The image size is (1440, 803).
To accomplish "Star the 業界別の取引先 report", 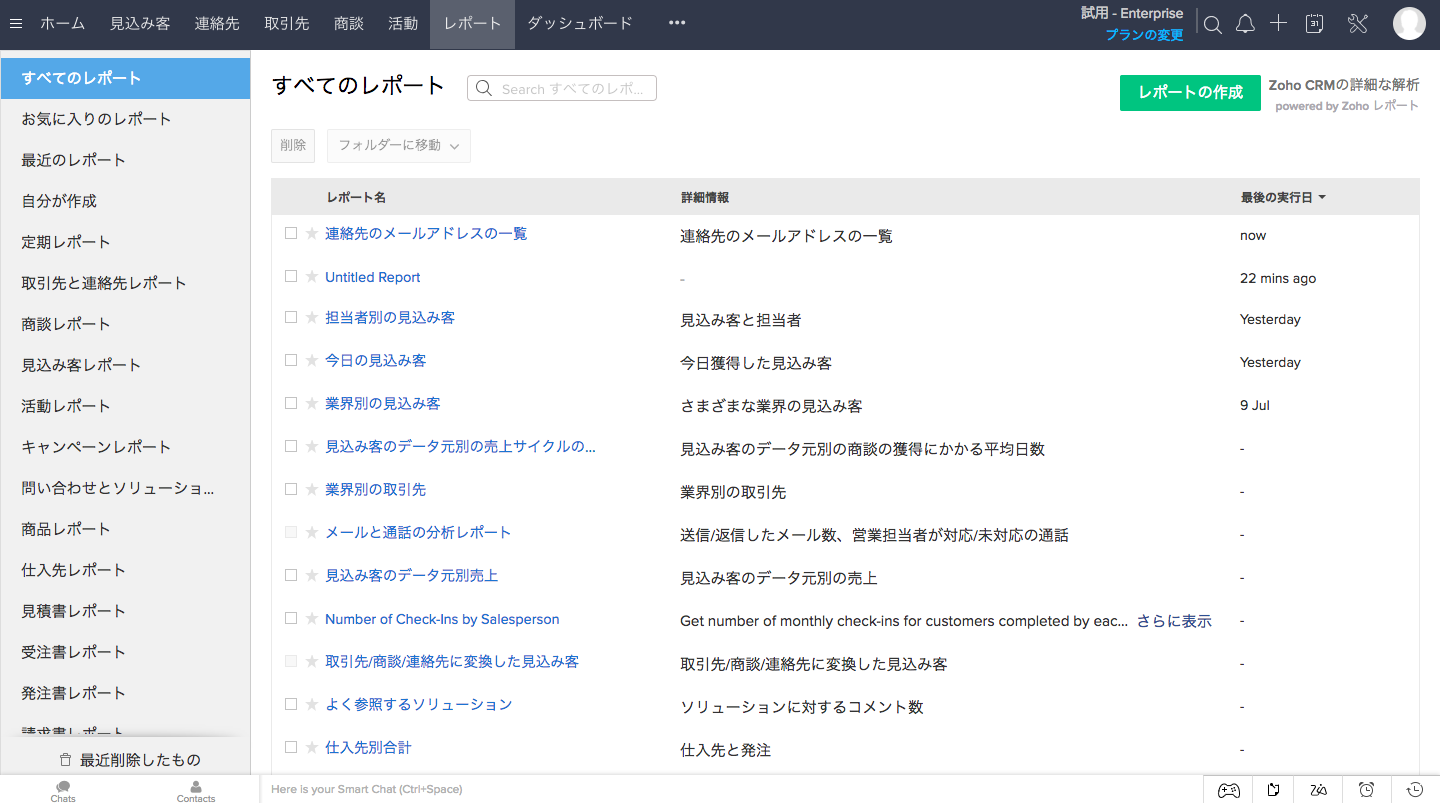I will coord(312,490).
